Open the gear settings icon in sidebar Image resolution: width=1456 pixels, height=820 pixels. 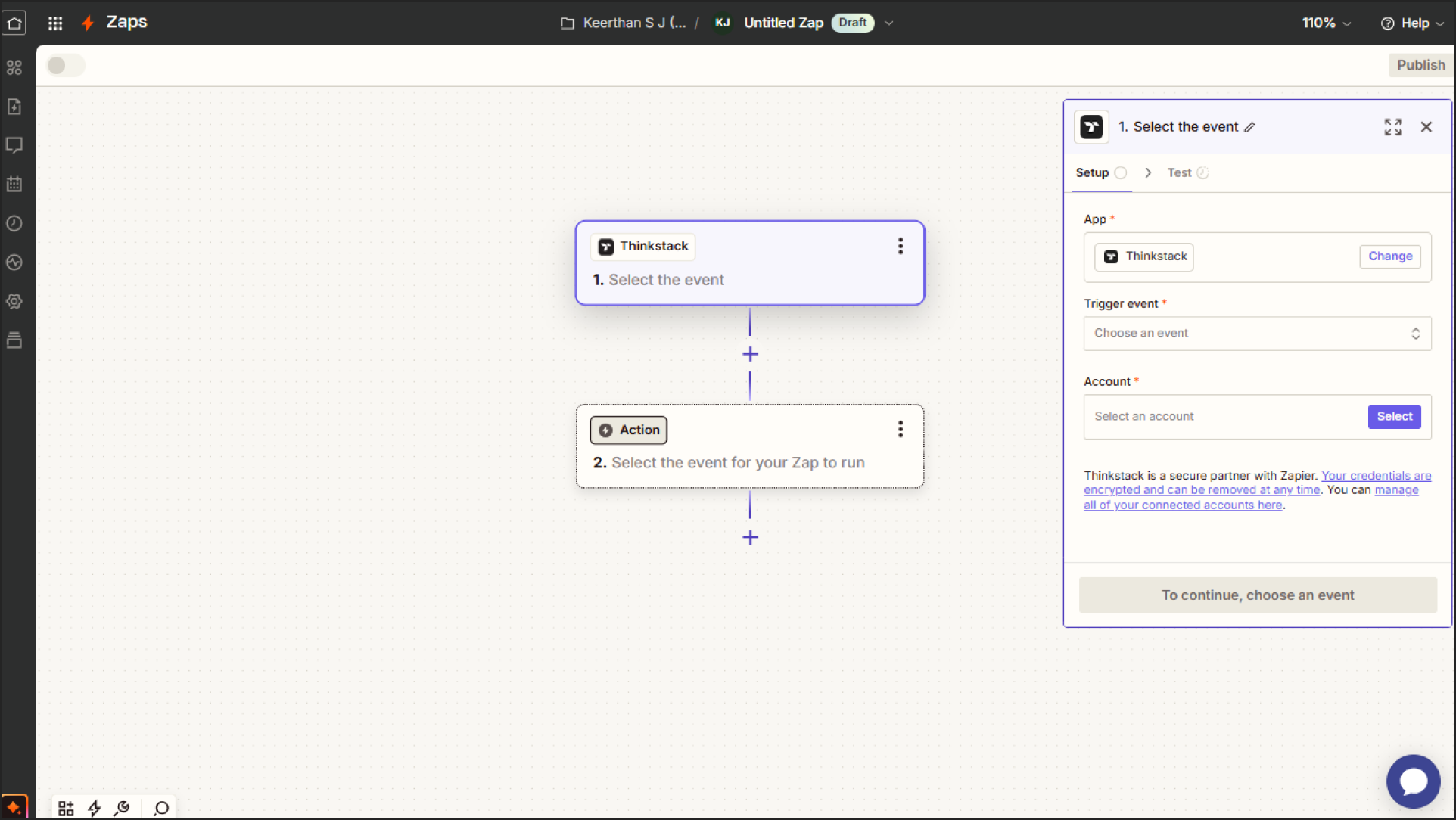14,301
